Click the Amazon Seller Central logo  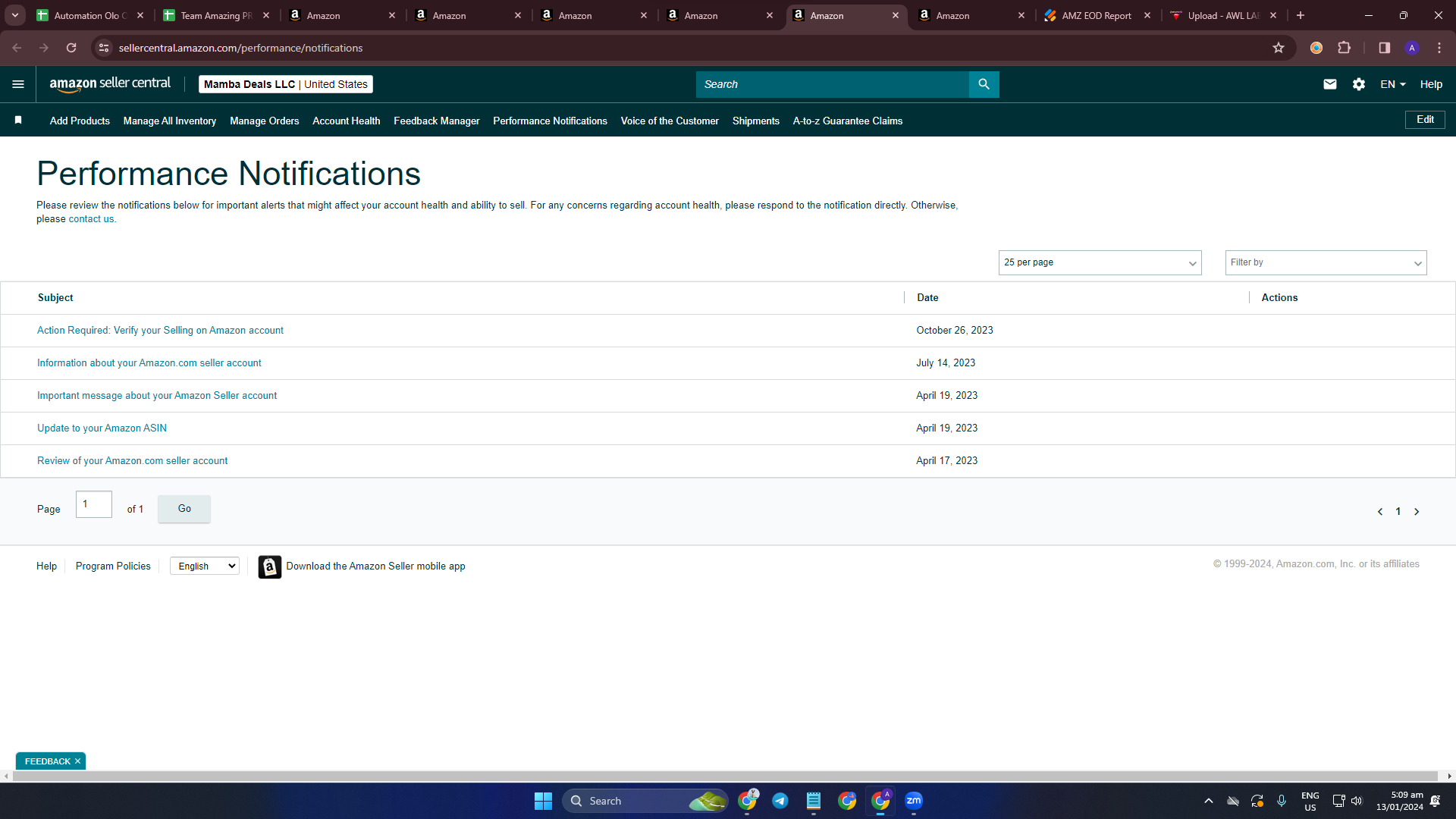(110, 84)
